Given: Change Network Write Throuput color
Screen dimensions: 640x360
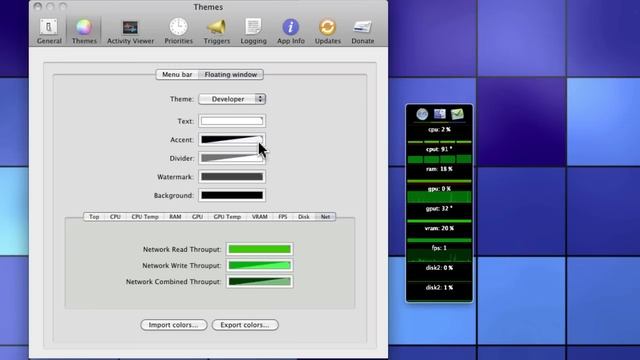Looking at the screenshot, I should click(260, 265).
